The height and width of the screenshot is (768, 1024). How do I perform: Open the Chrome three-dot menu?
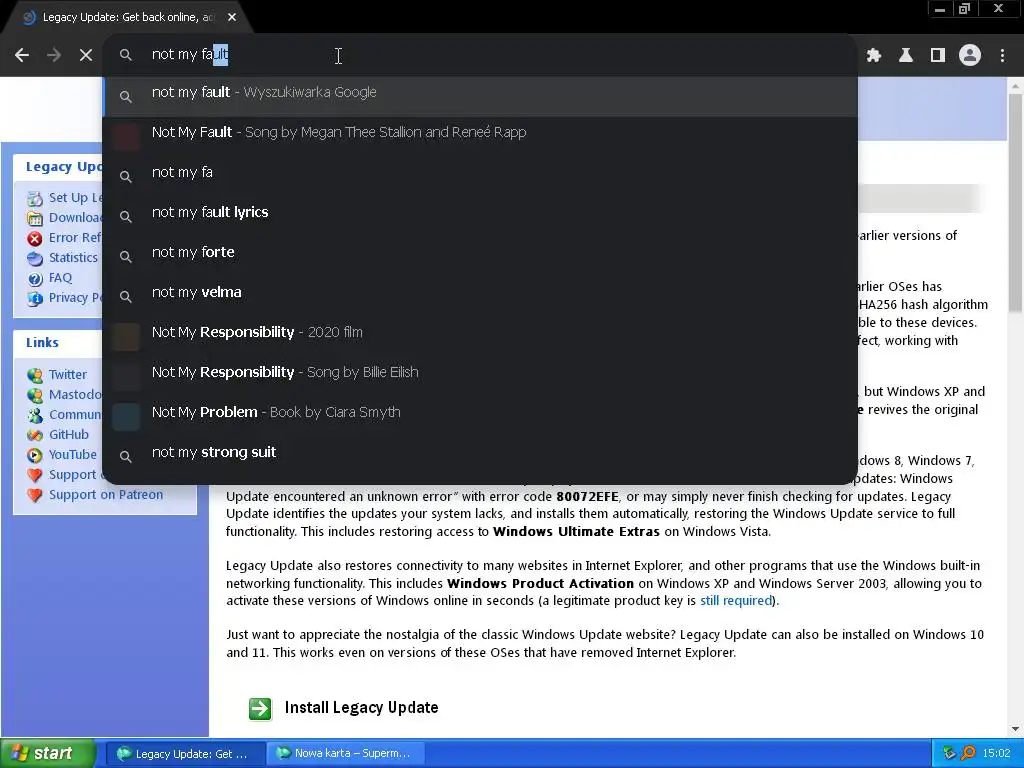[1002, 55]
